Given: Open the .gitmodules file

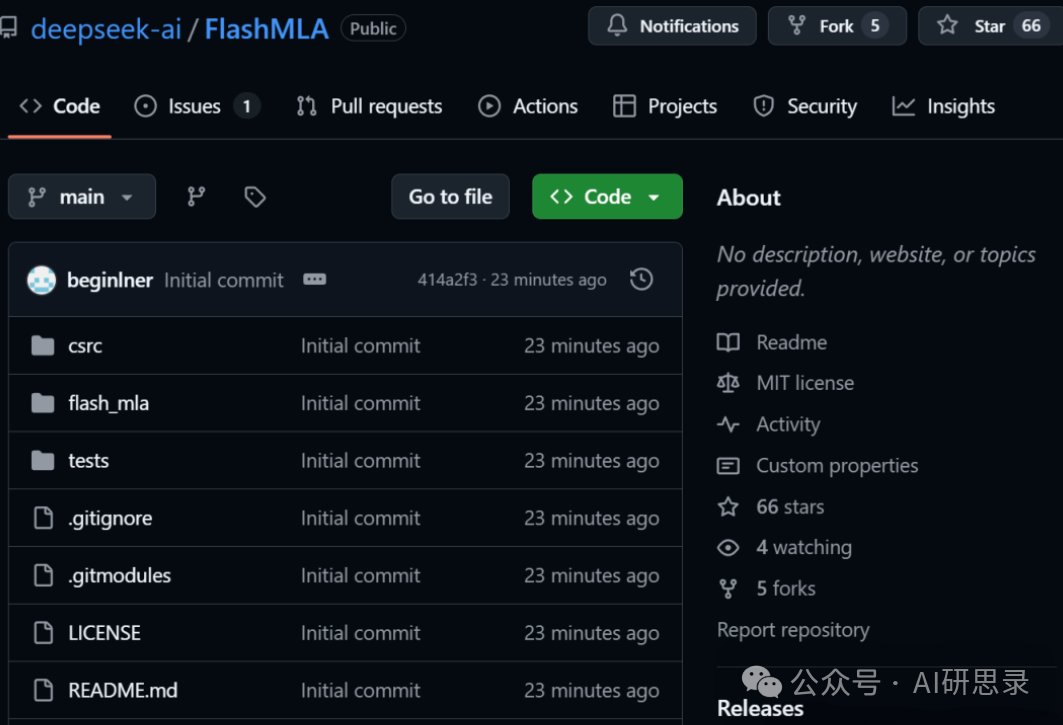Looking at the screenshot, I should (119, 576).
